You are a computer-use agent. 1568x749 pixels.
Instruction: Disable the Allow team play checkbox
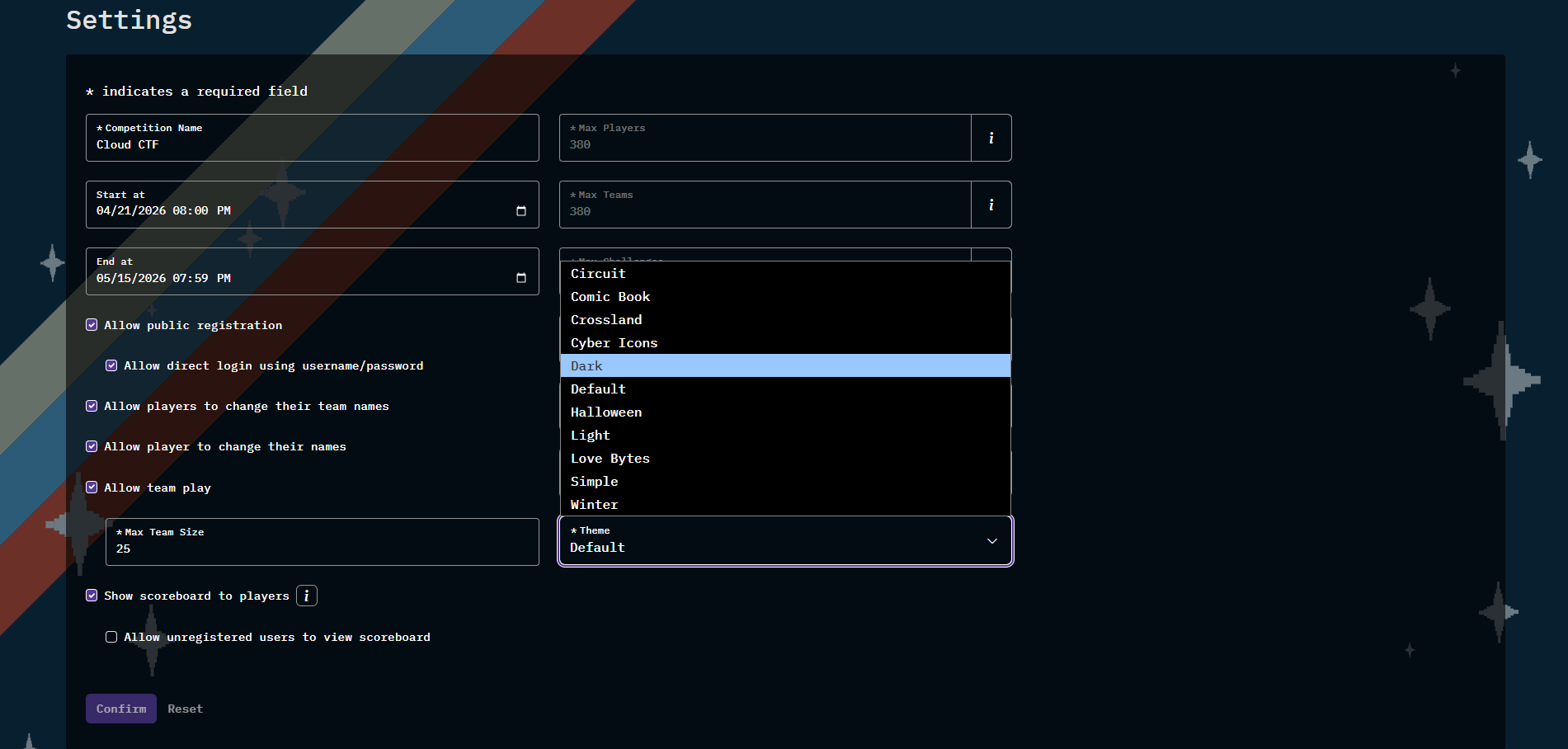click(x=92, y=488)
